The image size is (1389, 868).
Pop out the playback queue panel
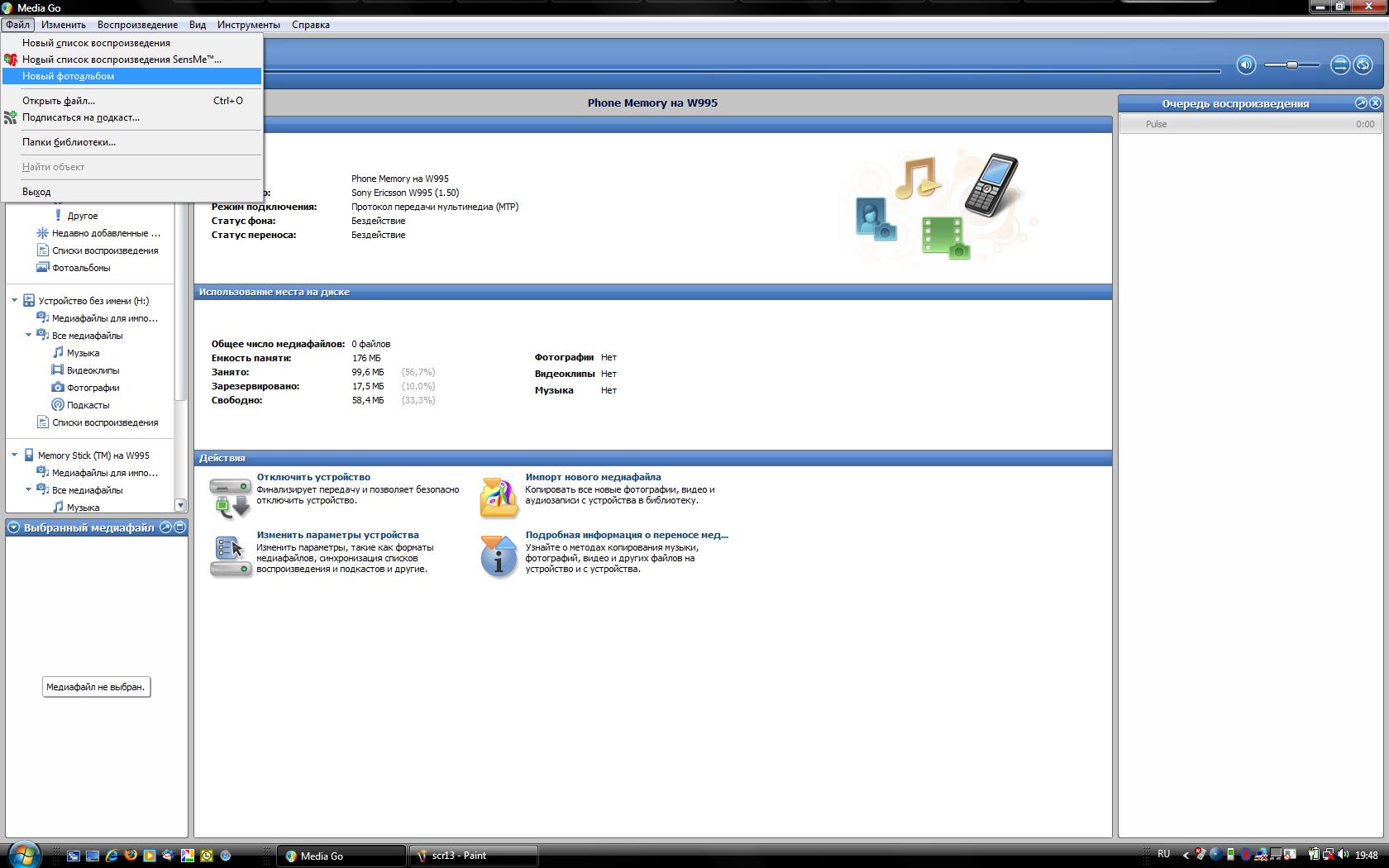click(1361, 103)
